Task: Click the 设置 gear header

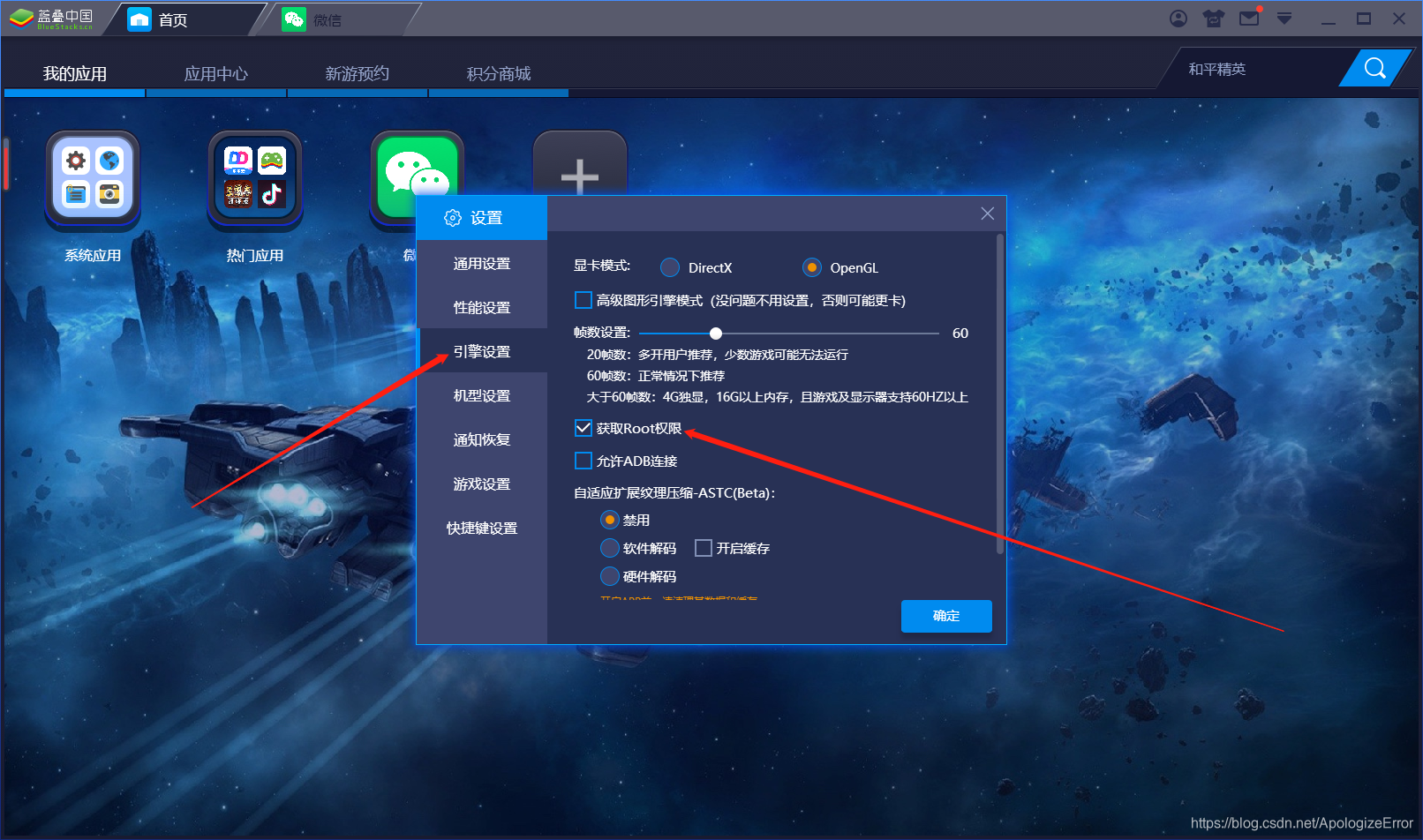Action: coord(482,218)
